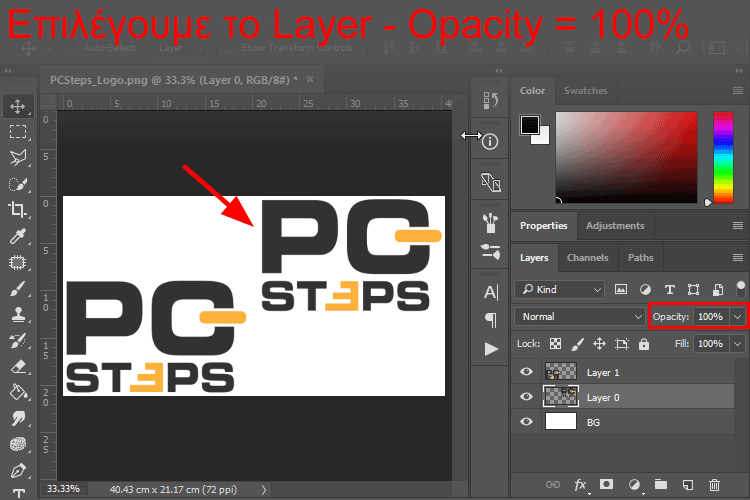Select the Polygonal Lasso tool
The height and width of the screenshot is (500, 750).
point(18,157)
